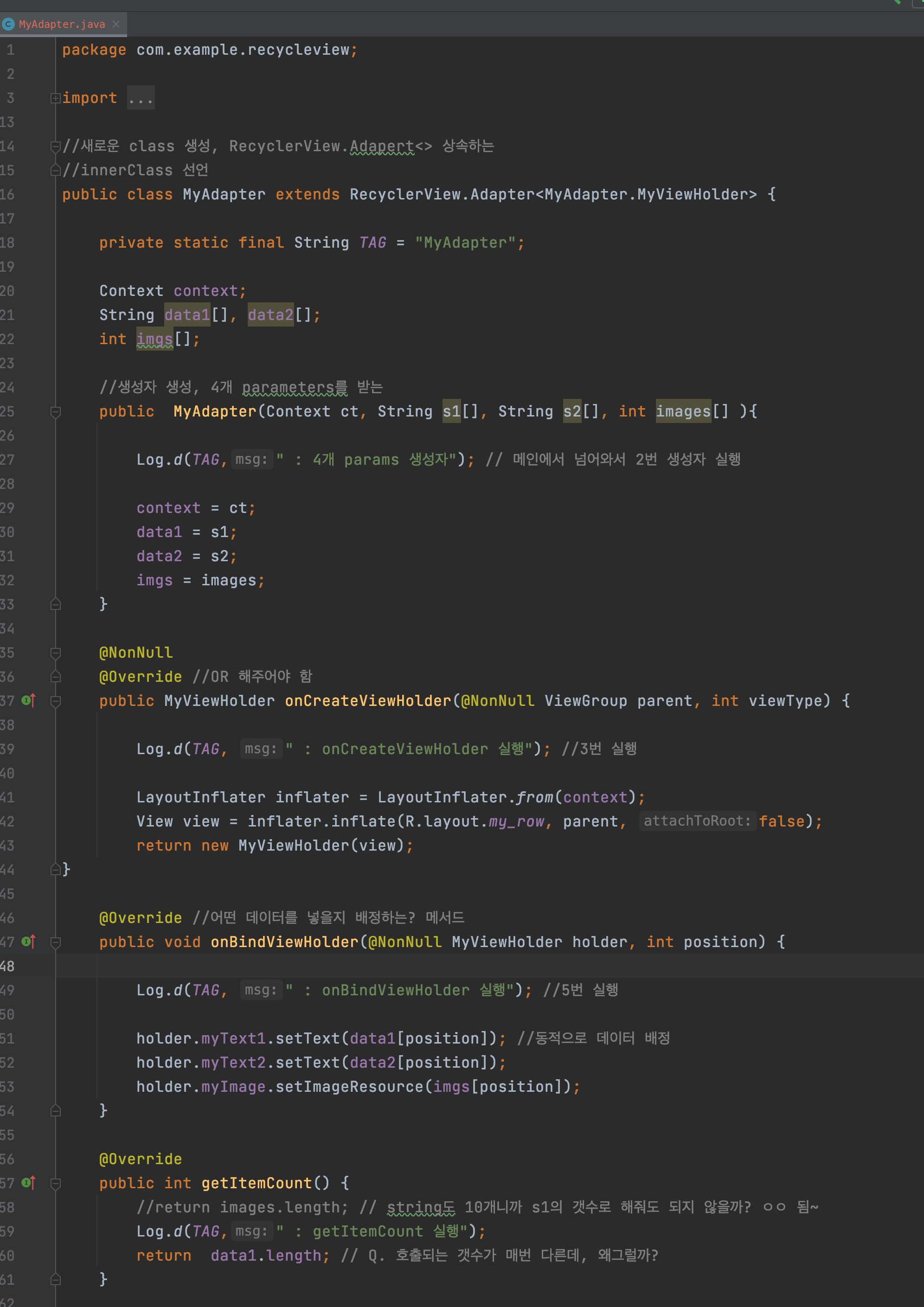Expand the collapsed import block
Screen dimensions: 924x1307
[55, 98]
